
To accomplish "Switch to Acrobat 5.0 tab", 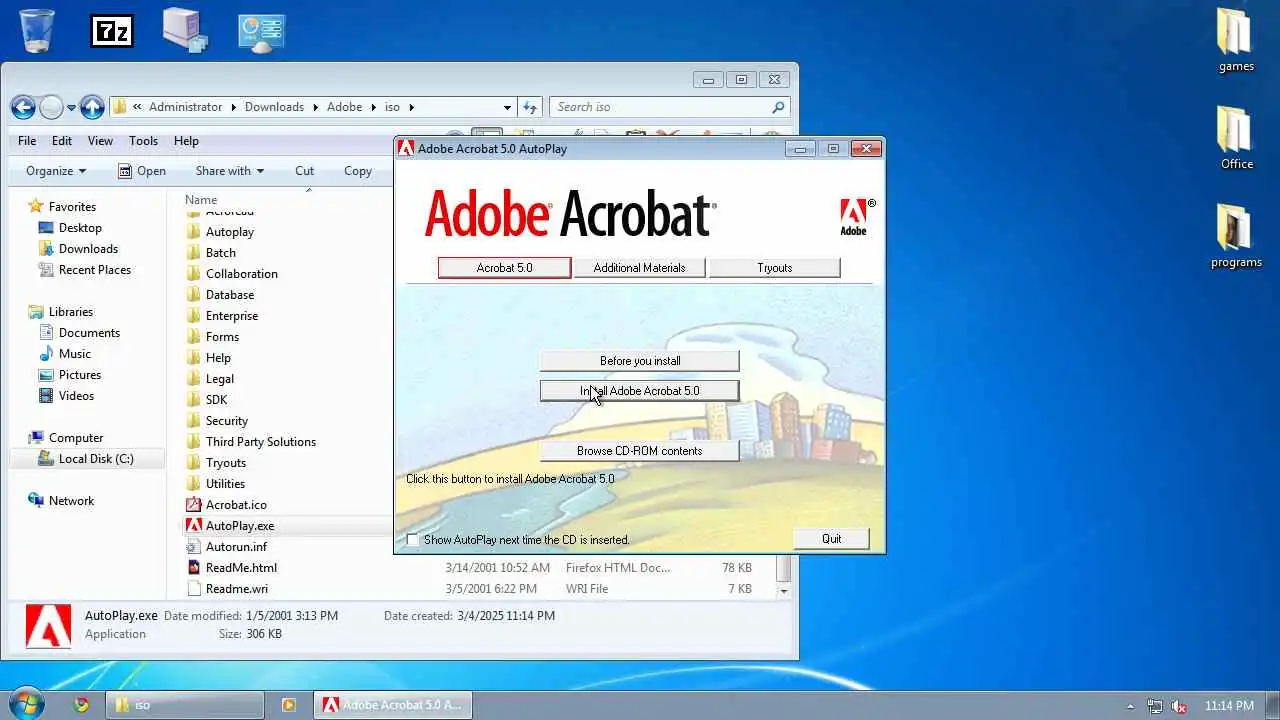I will coord(504,268).
